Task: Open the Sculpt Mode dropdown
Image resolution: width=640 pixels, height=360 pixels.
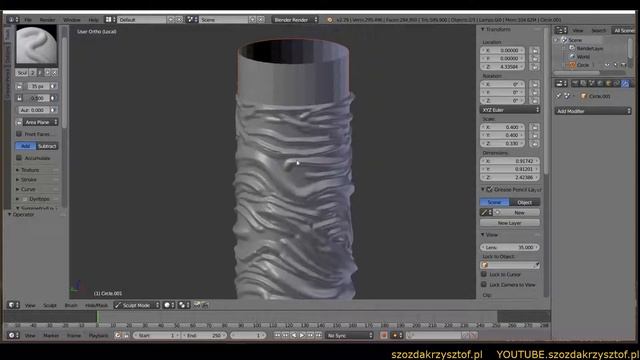Action: click(137, 305)
